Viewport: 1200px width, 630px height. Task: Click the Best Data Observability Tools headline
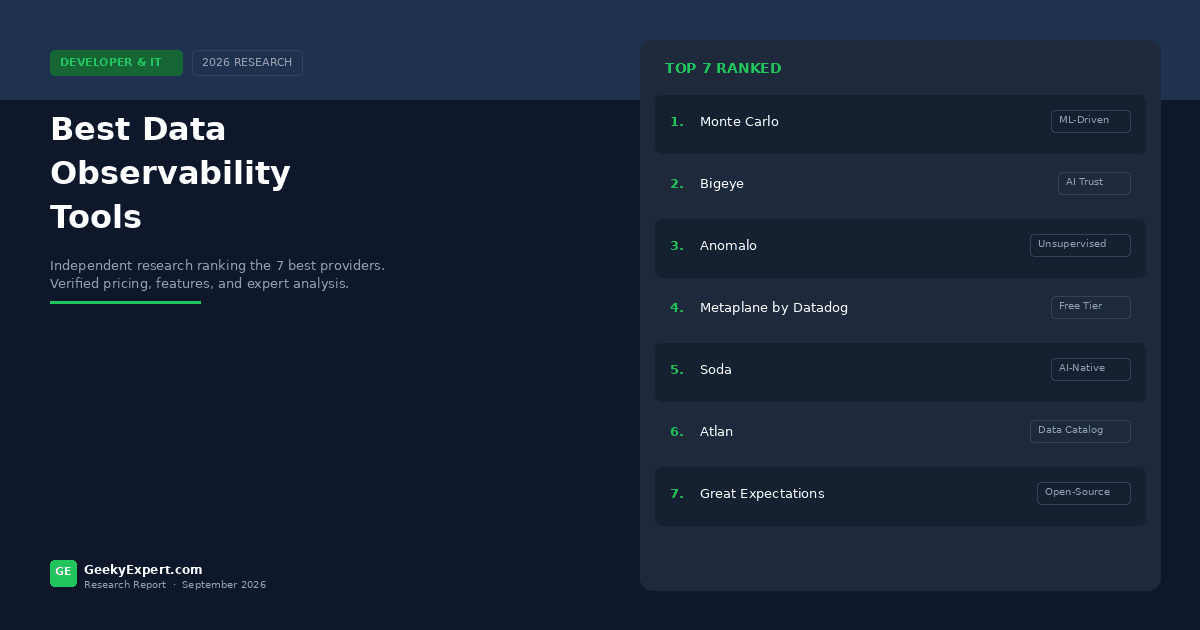(x=170, y=173)
